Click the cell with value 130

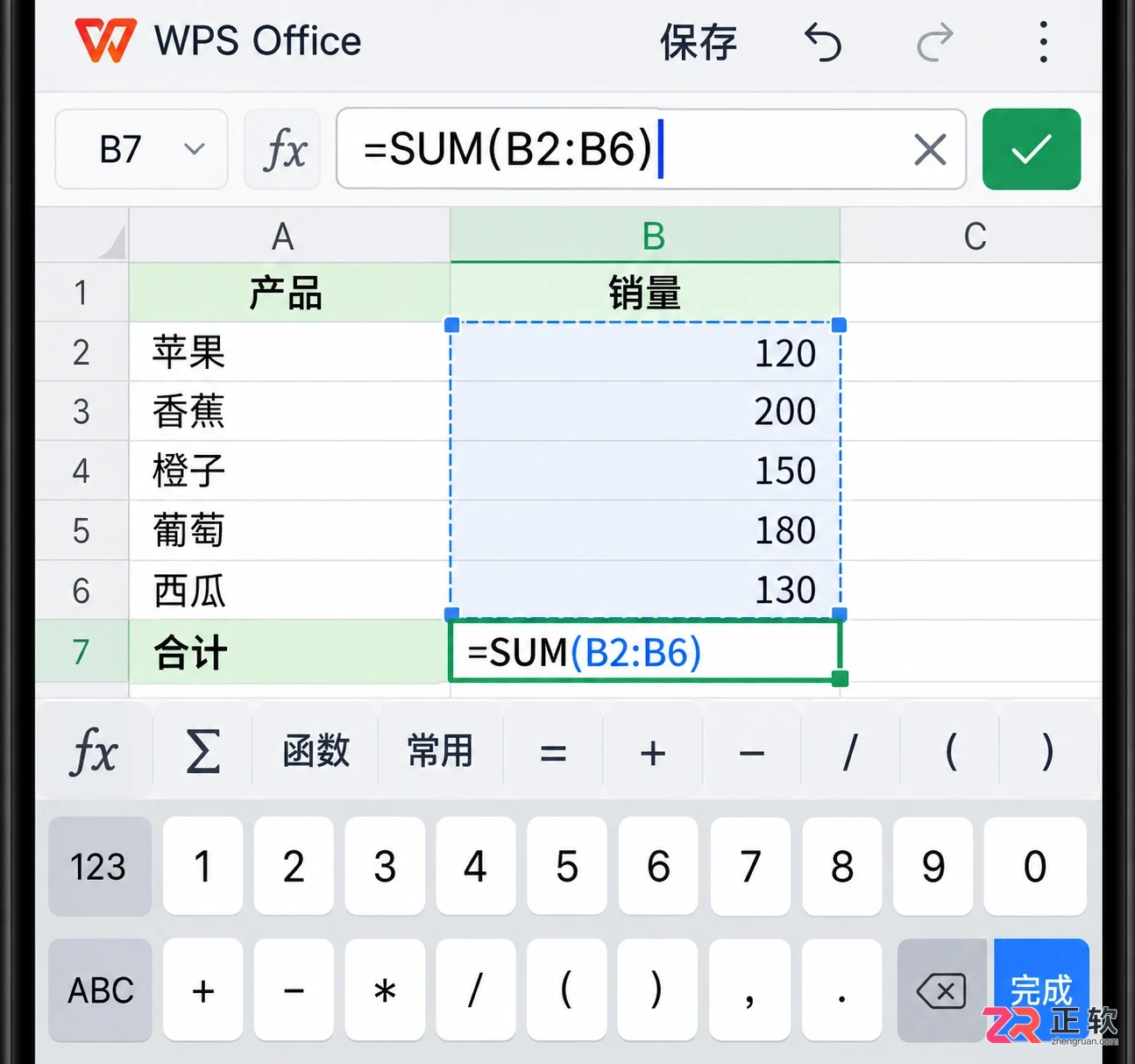(645, 591)
